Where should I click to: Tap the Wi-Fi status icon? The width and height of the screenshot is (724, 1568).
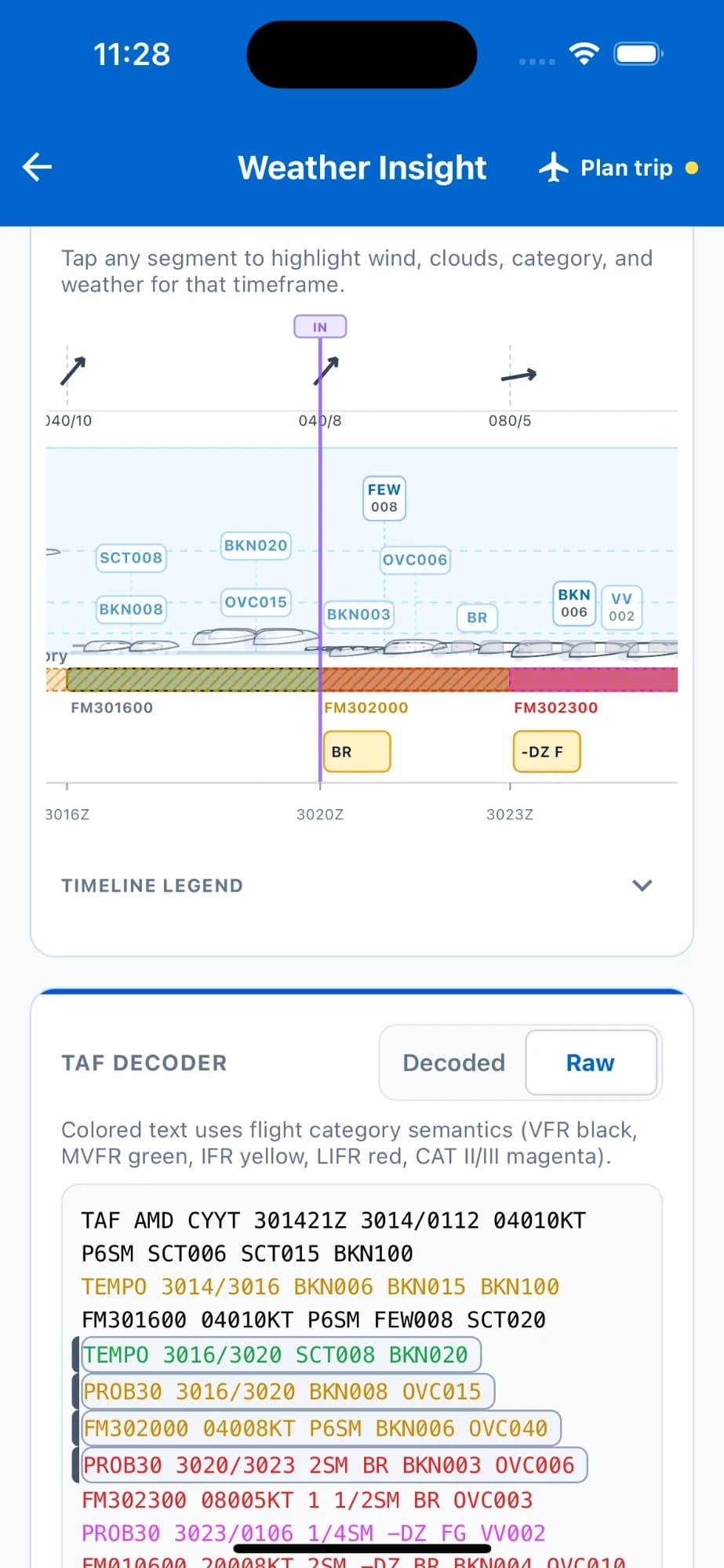pyautogui.click(x=584, y=54)
